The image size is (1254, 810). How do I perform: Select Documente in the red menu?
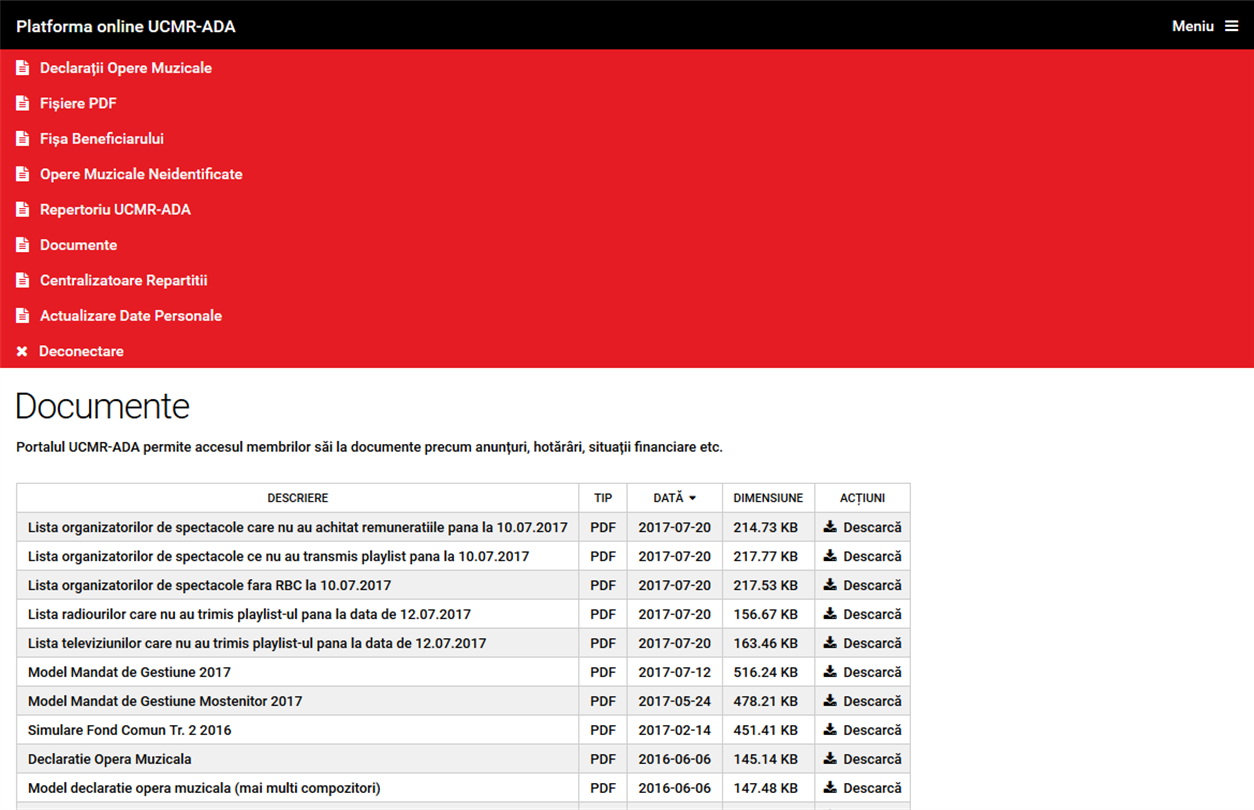78,245
